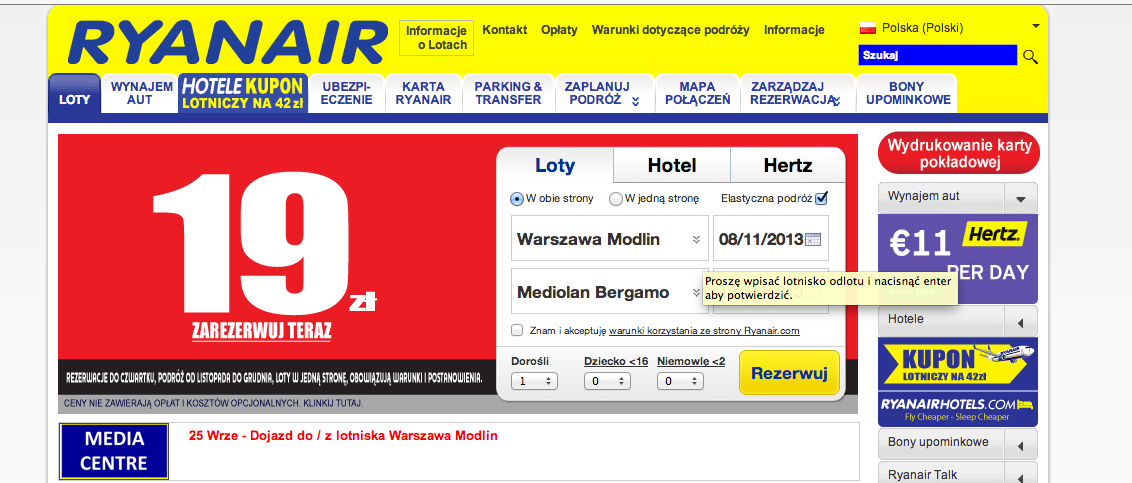Open the Bony upominkowe navigation tab
Image resolution: width=1132 pixels, height=483 pixels.
click(907, 93)
